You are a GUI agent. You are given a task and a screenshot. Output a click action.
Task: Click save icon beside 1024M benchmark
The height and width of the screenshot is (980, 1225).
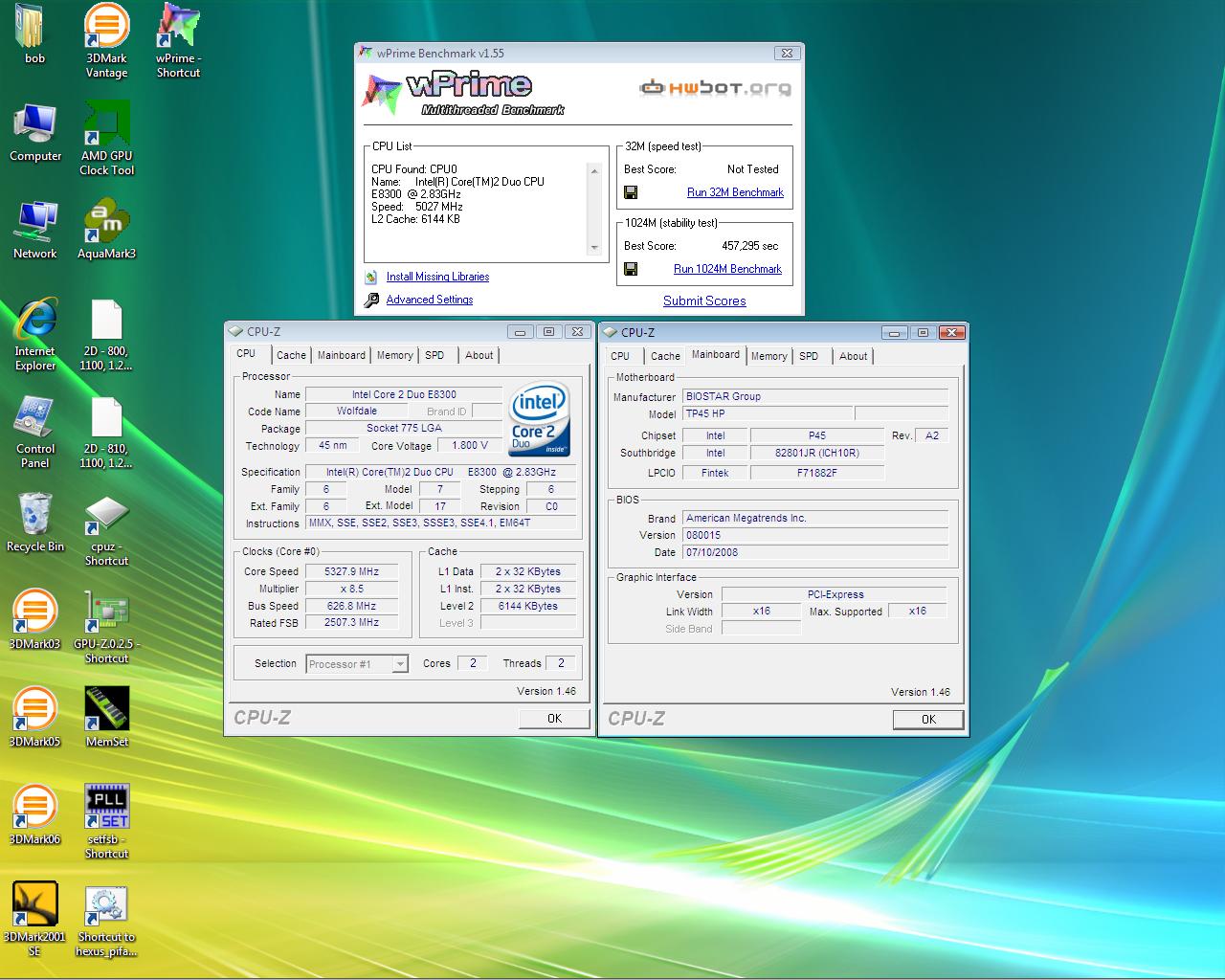(631, 269)
